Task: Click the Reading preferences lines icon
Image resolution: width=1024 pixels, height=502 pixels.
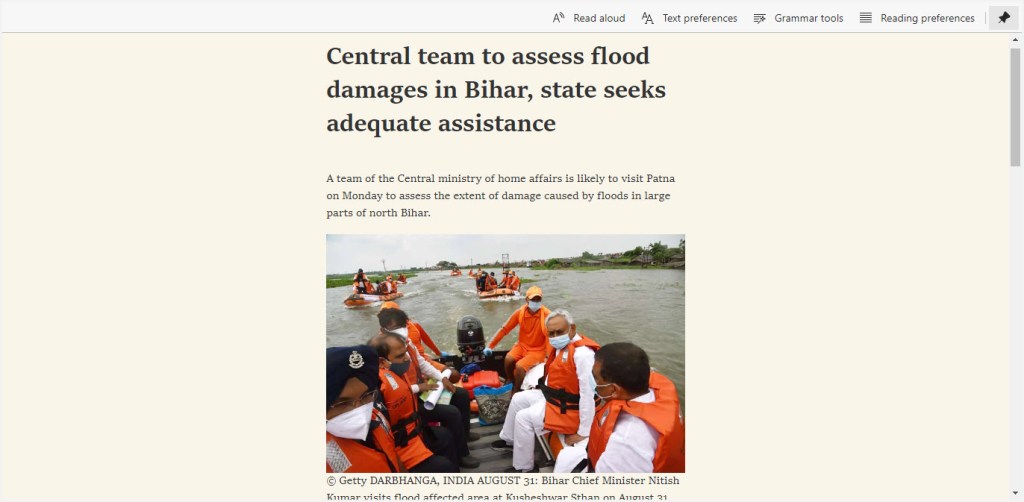Action: tap(865, 18)
